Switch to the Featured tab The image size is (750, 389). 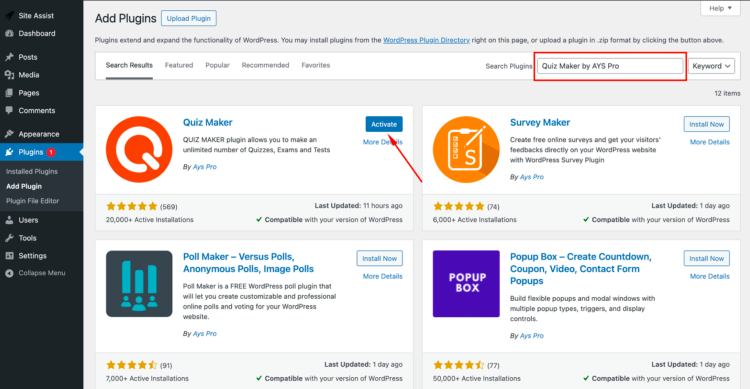[x=179, y=65]
